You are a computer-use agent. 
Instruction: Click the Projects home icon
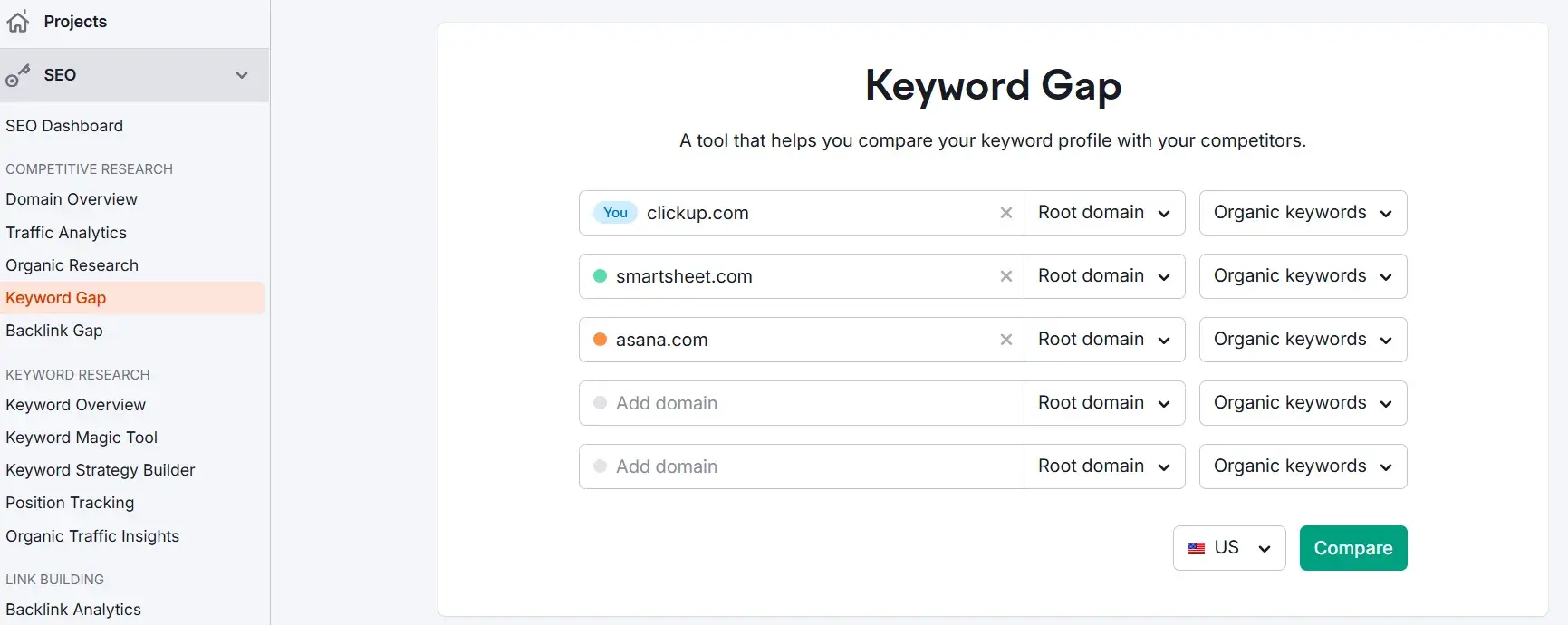pyautogui.click(x=18, y=22)
